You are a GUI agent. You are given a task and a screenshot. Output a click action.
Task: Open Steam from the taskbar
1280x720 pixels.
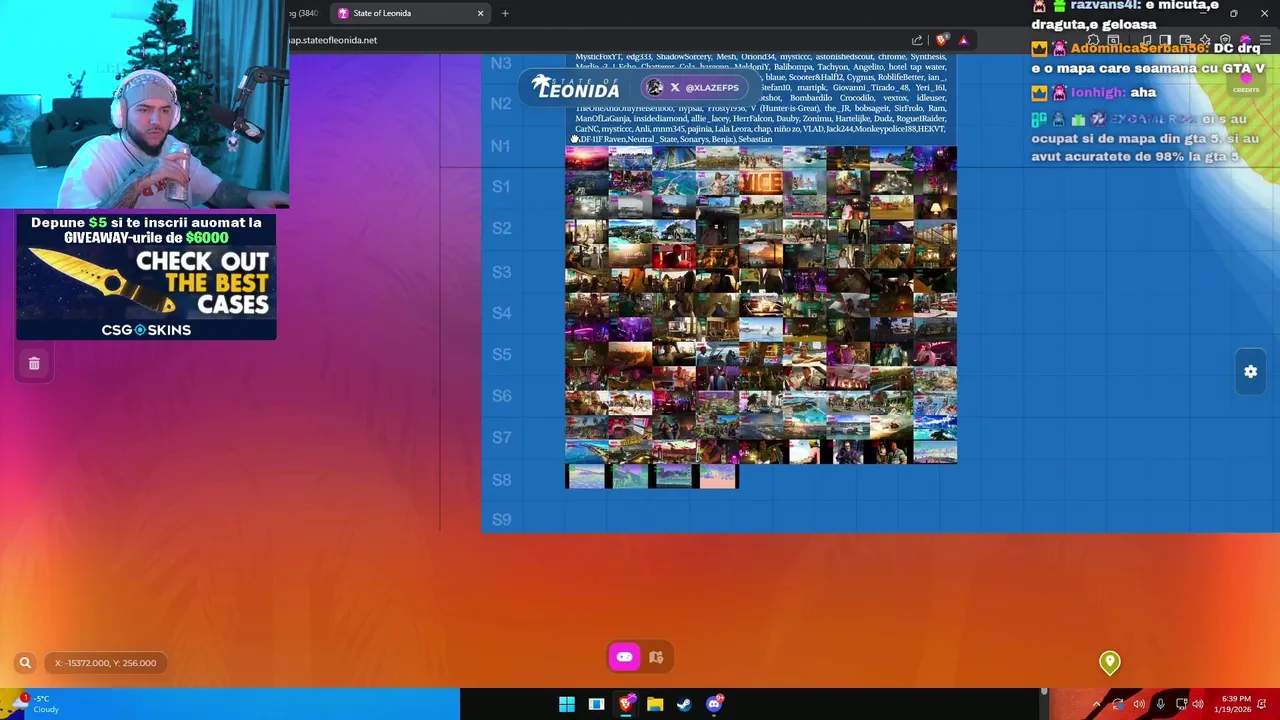click(684, 704)
